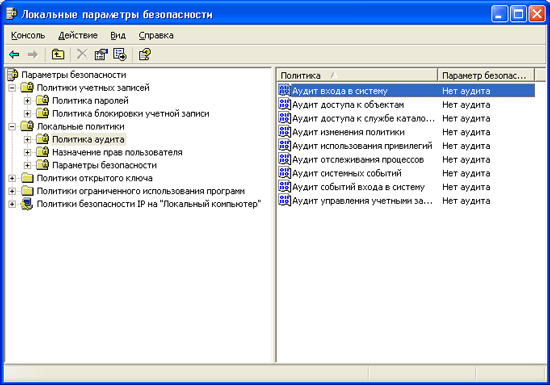Expand the Политика блокировки учетной записи node
The image size is (550, 385).
pyautogui.click(x=27, y=114)
